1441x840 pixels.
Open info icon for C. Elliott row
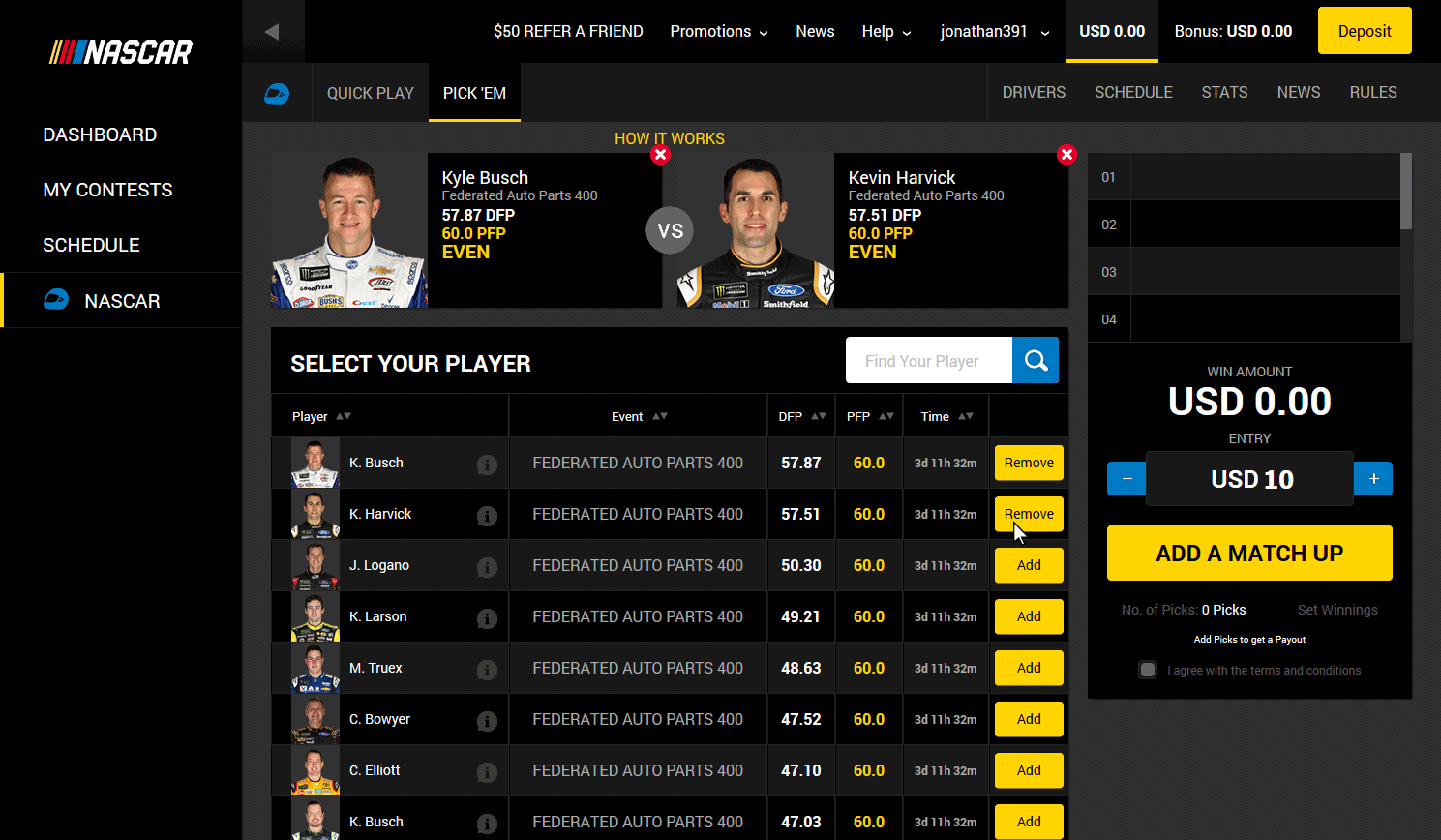point(487,773)
